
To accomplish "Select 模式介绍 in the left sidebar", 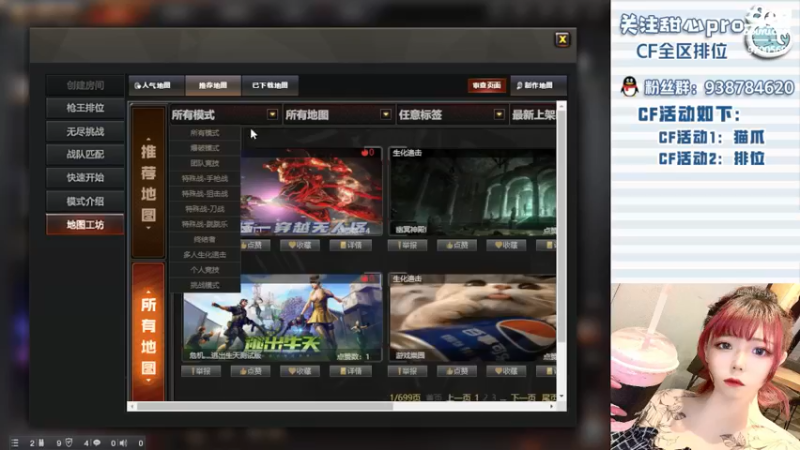I will [85, 201].
